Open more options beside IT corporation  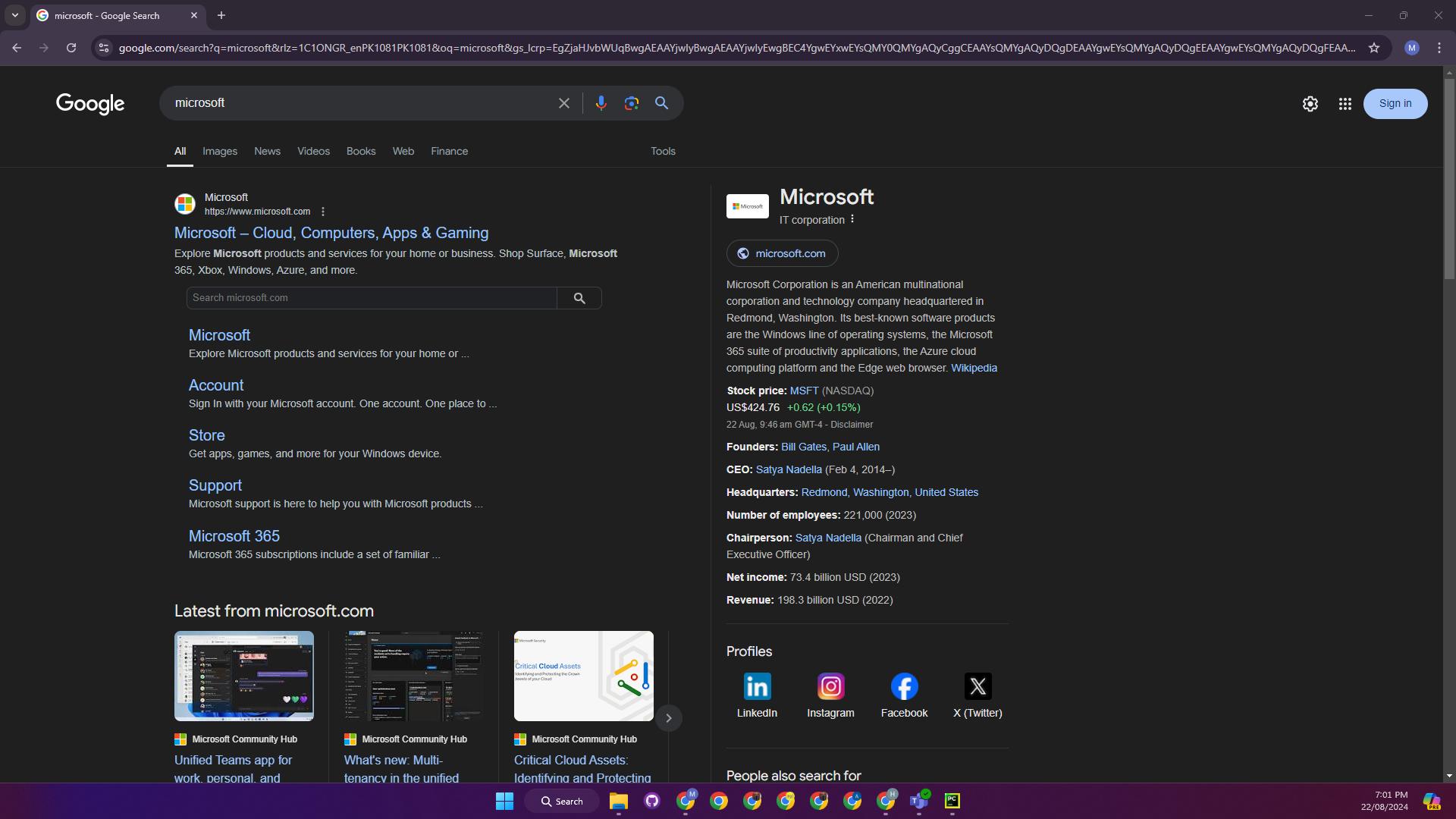[x=852, y=219]
